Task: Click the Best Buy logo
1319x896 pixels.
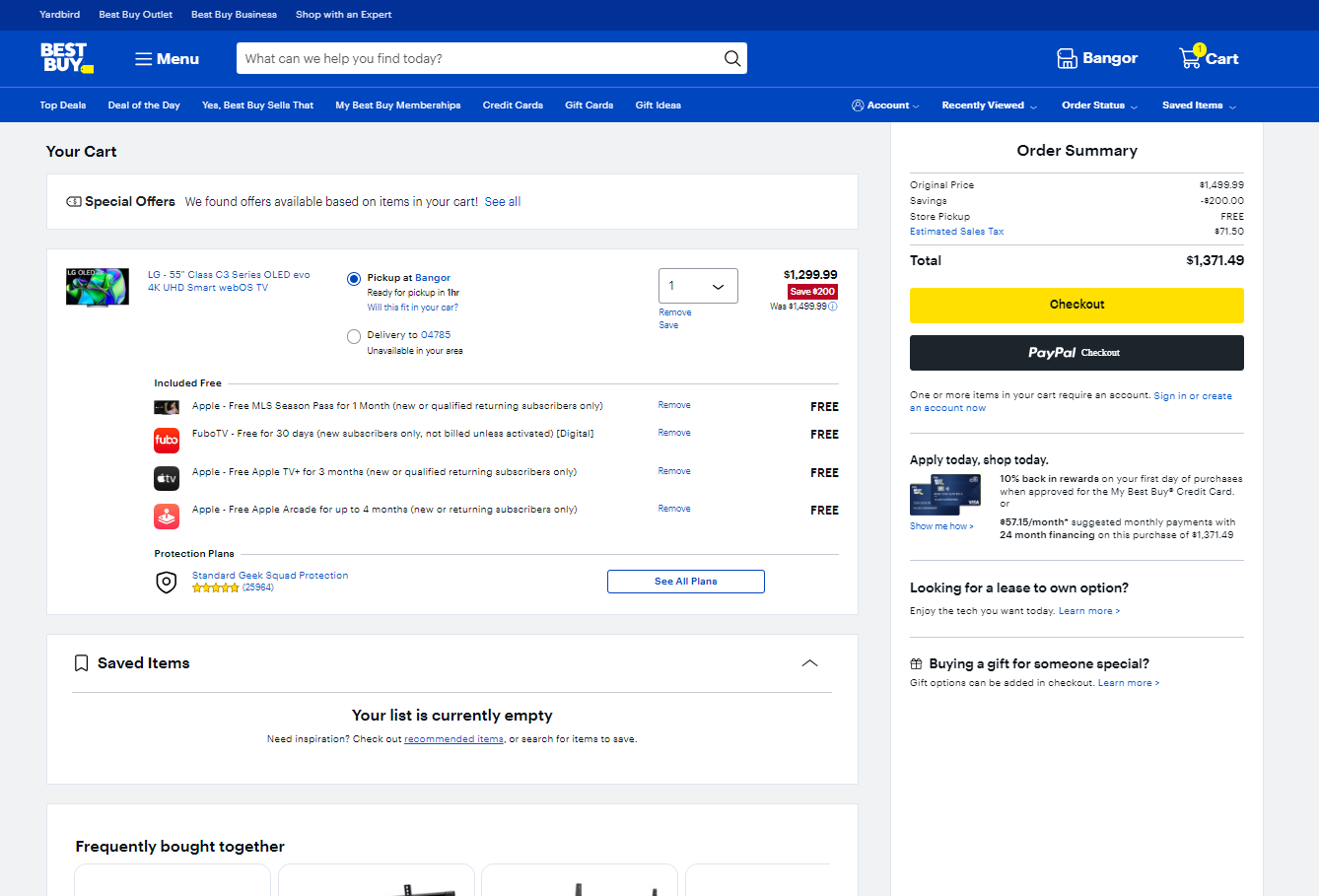Action: tap(67, 58)
